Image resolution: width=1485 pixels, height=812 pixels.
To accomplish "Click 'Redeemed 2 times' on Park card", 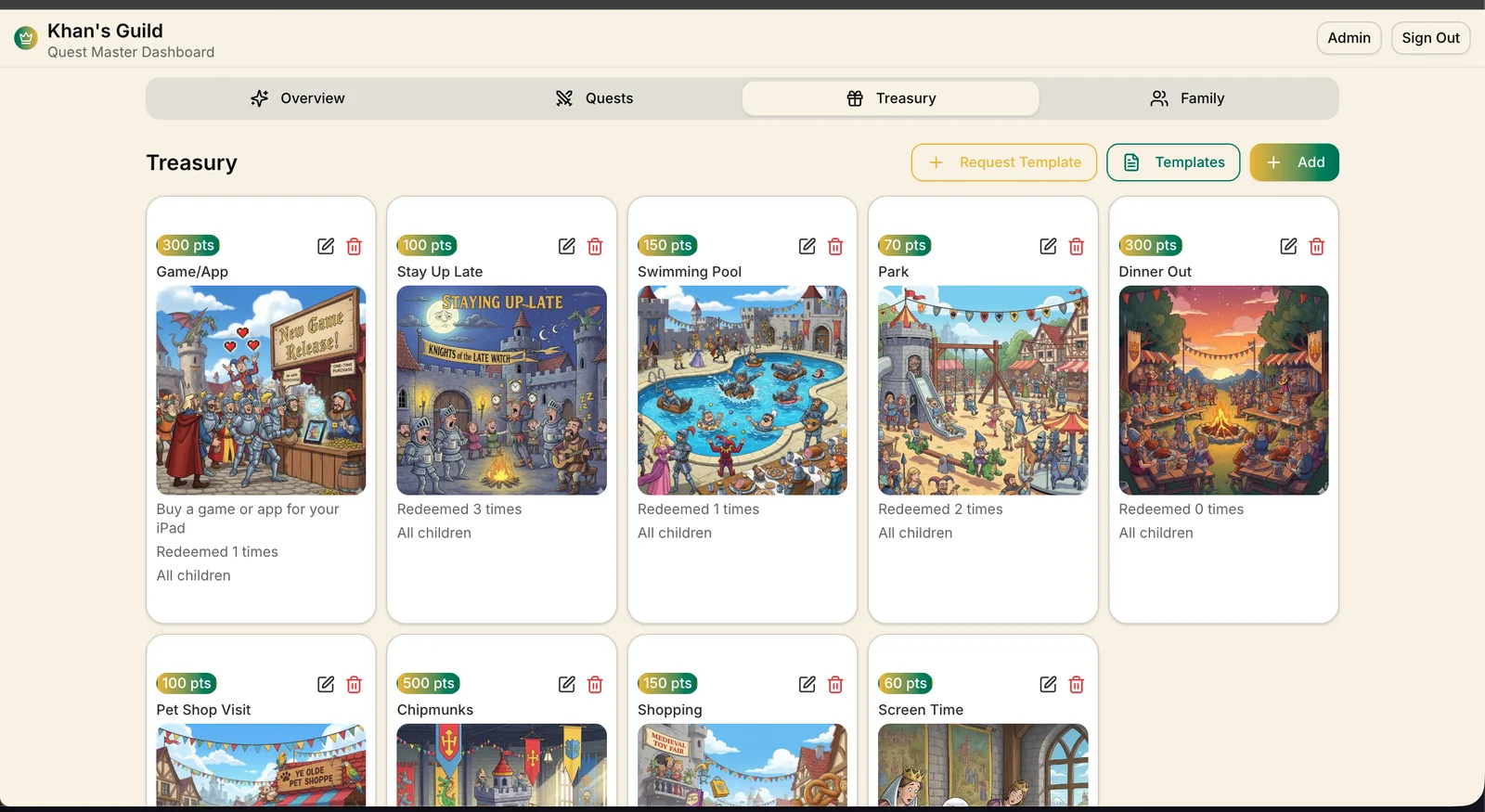I will (x=940, y=509).
